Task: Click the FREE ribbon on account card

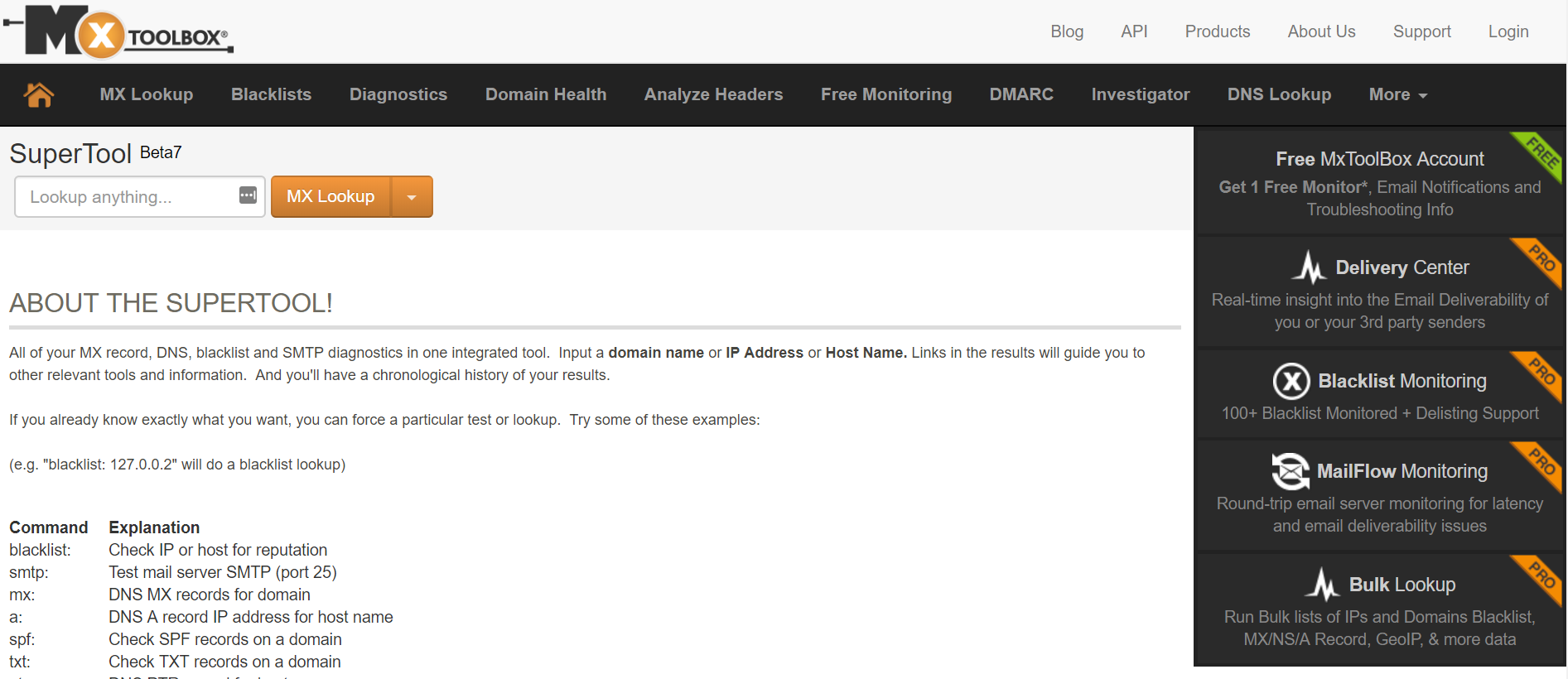Action: 1539,156
